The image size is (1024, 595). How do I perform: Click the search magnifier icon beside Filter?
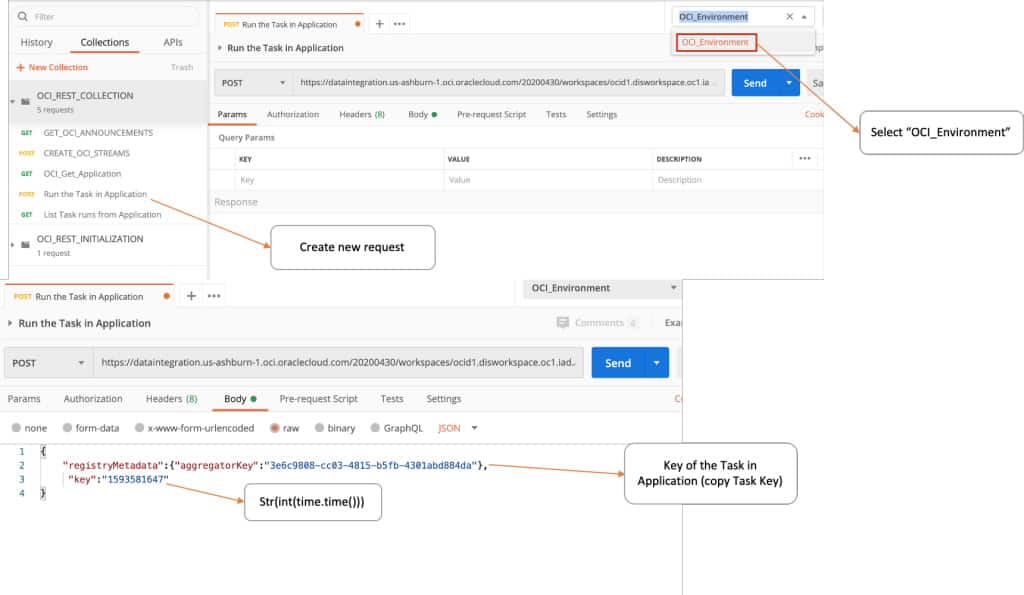coord(26,17)
